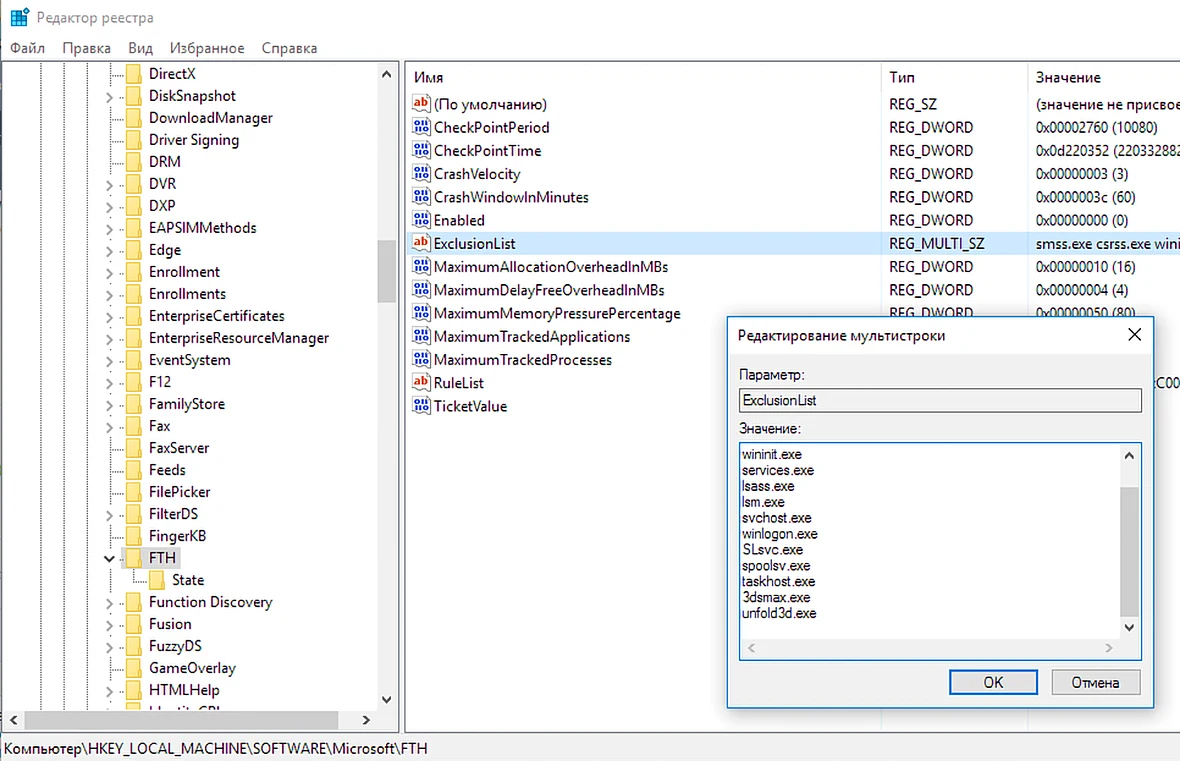Image resolution: width=1180 pixels, height=761 pixels.
Task: Click the Registry Editor app icon in title bar
Action: pos(20,17)
